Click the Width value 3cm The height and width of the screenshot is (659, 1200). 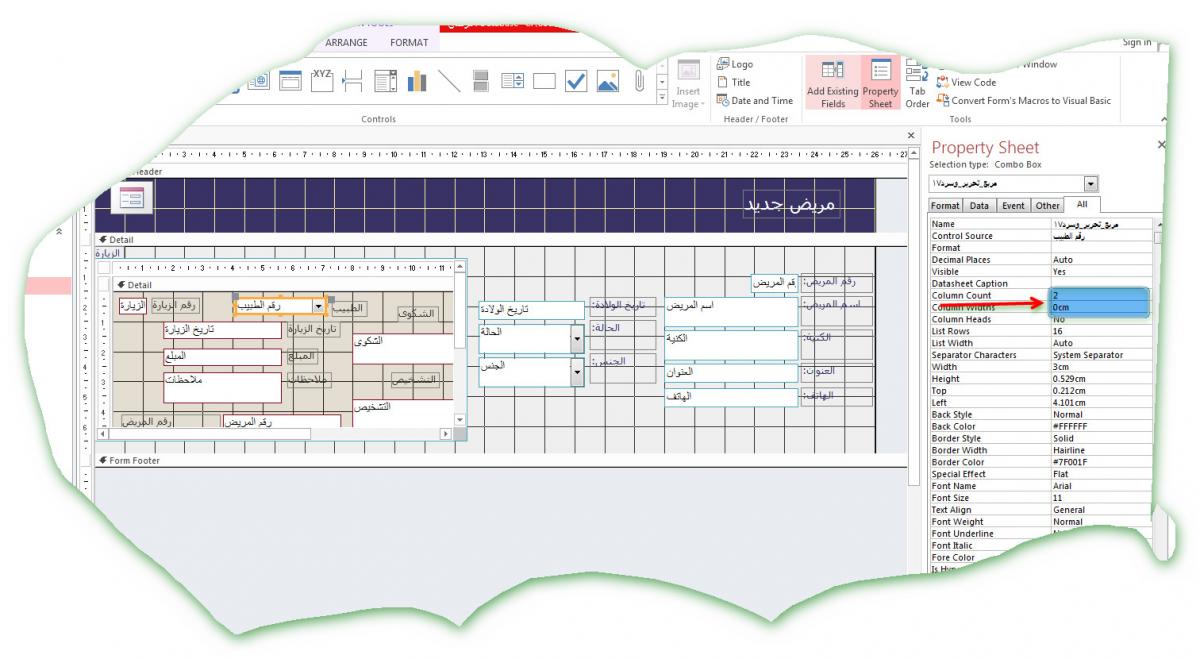pos(1101,367)
